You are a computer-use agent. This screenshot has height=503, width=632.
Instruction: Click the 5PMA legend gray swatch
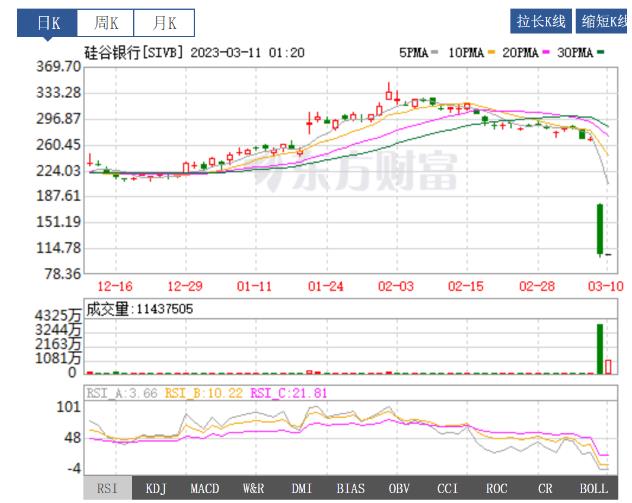(434, 52)
